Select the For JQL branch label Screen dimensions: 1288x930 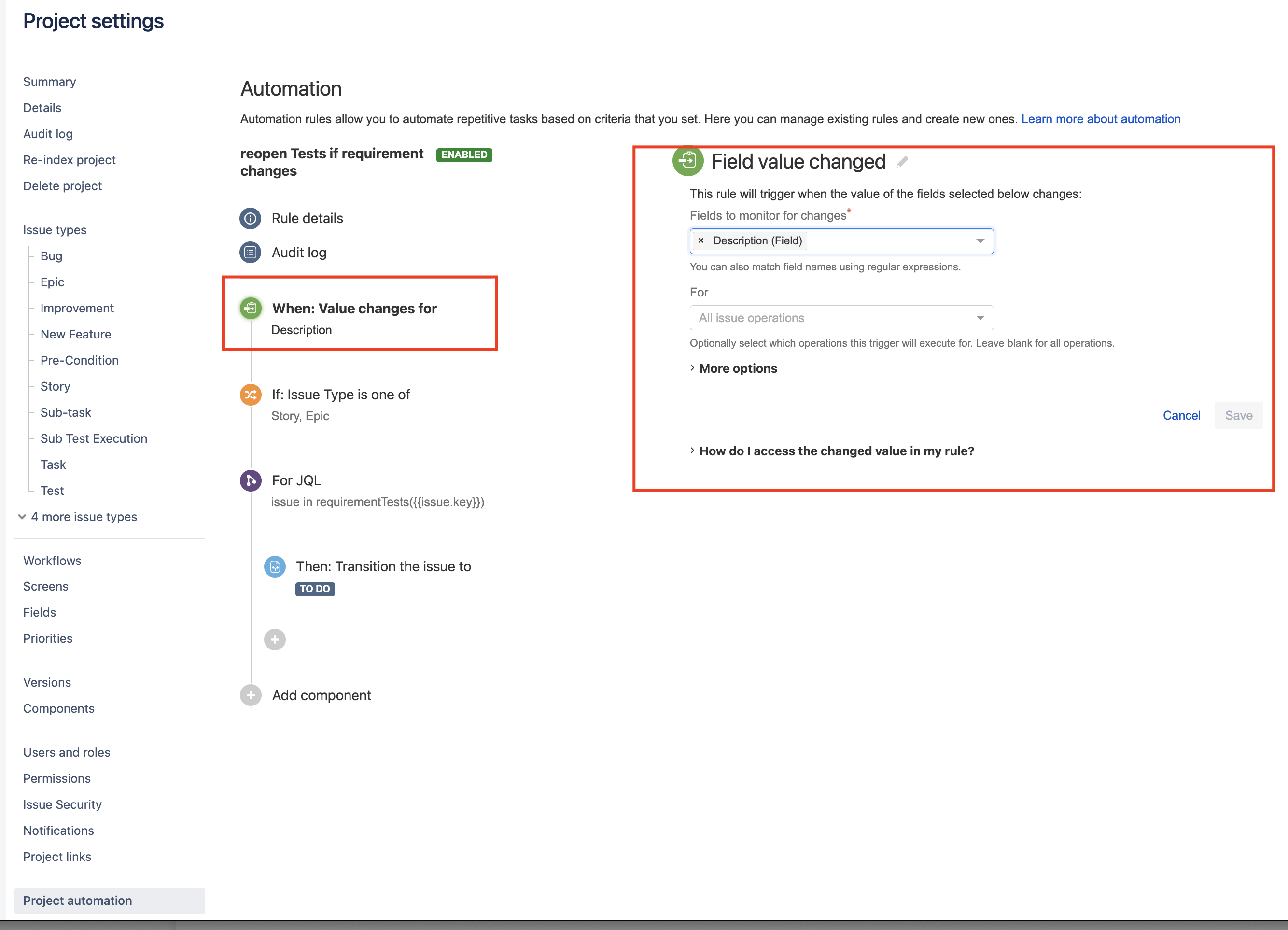click(296, 480)
